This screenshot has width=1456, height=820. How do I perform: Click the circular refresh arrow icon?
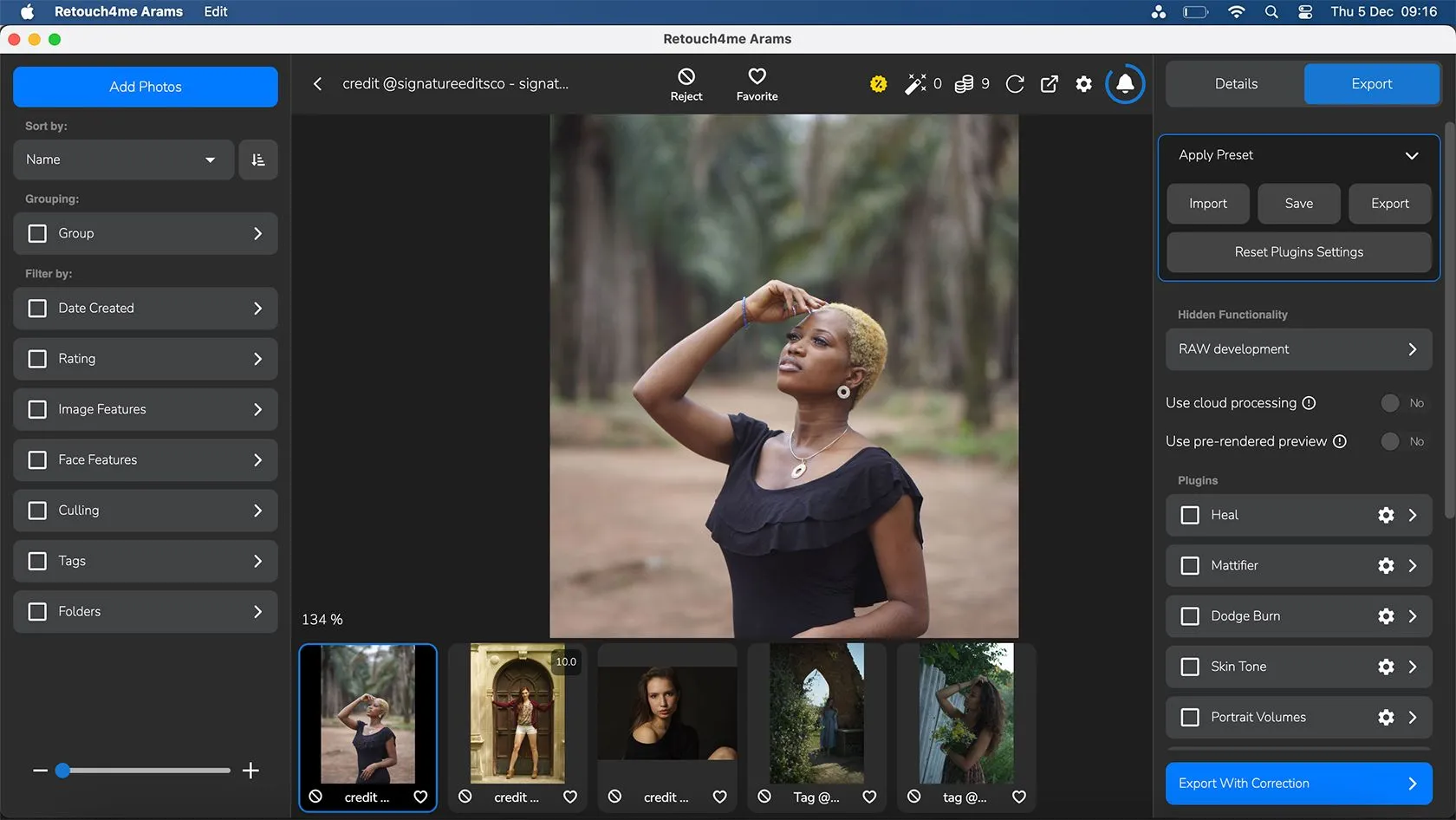1015,84
